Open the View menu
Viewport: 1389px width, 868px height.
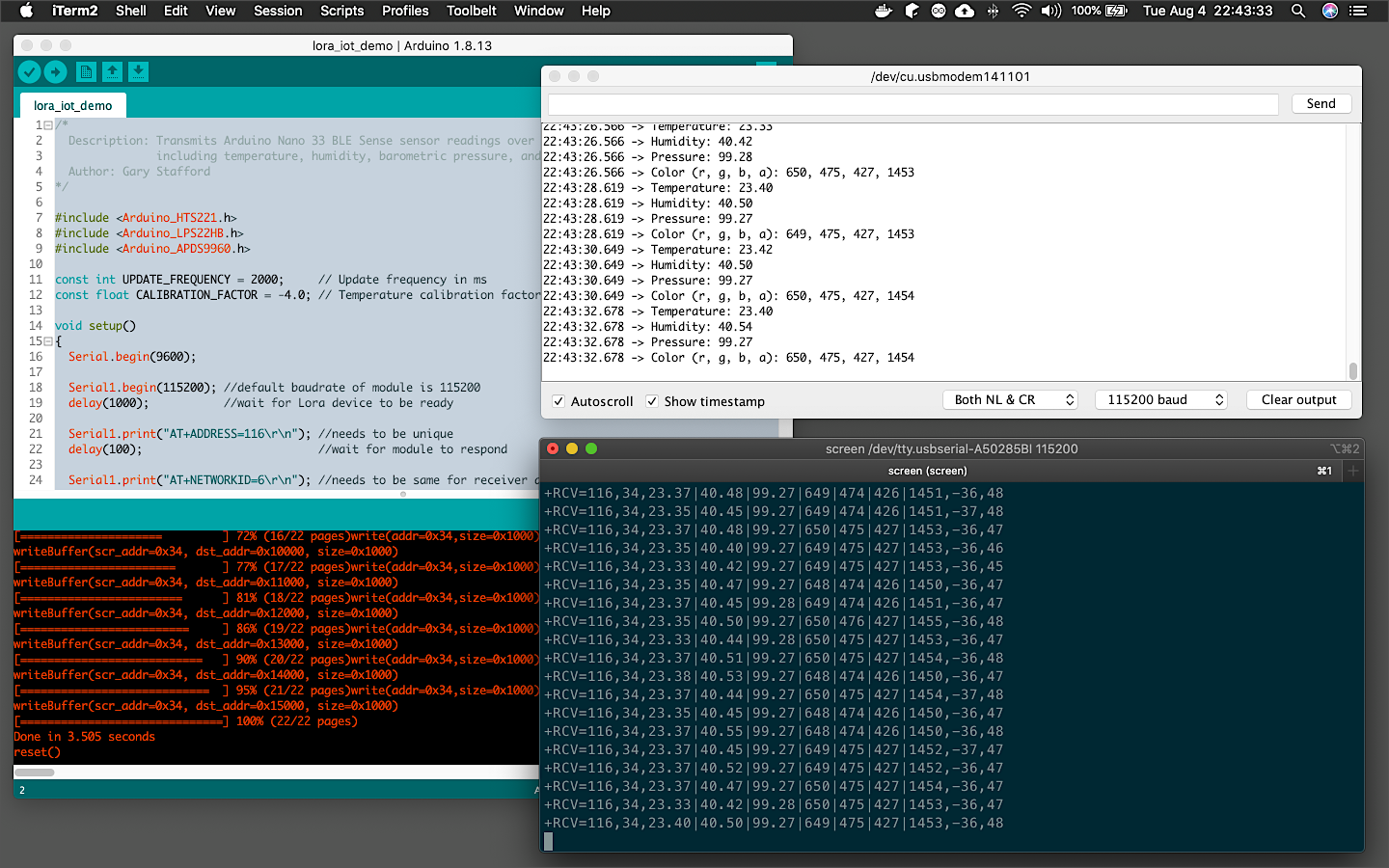(221, 11)
